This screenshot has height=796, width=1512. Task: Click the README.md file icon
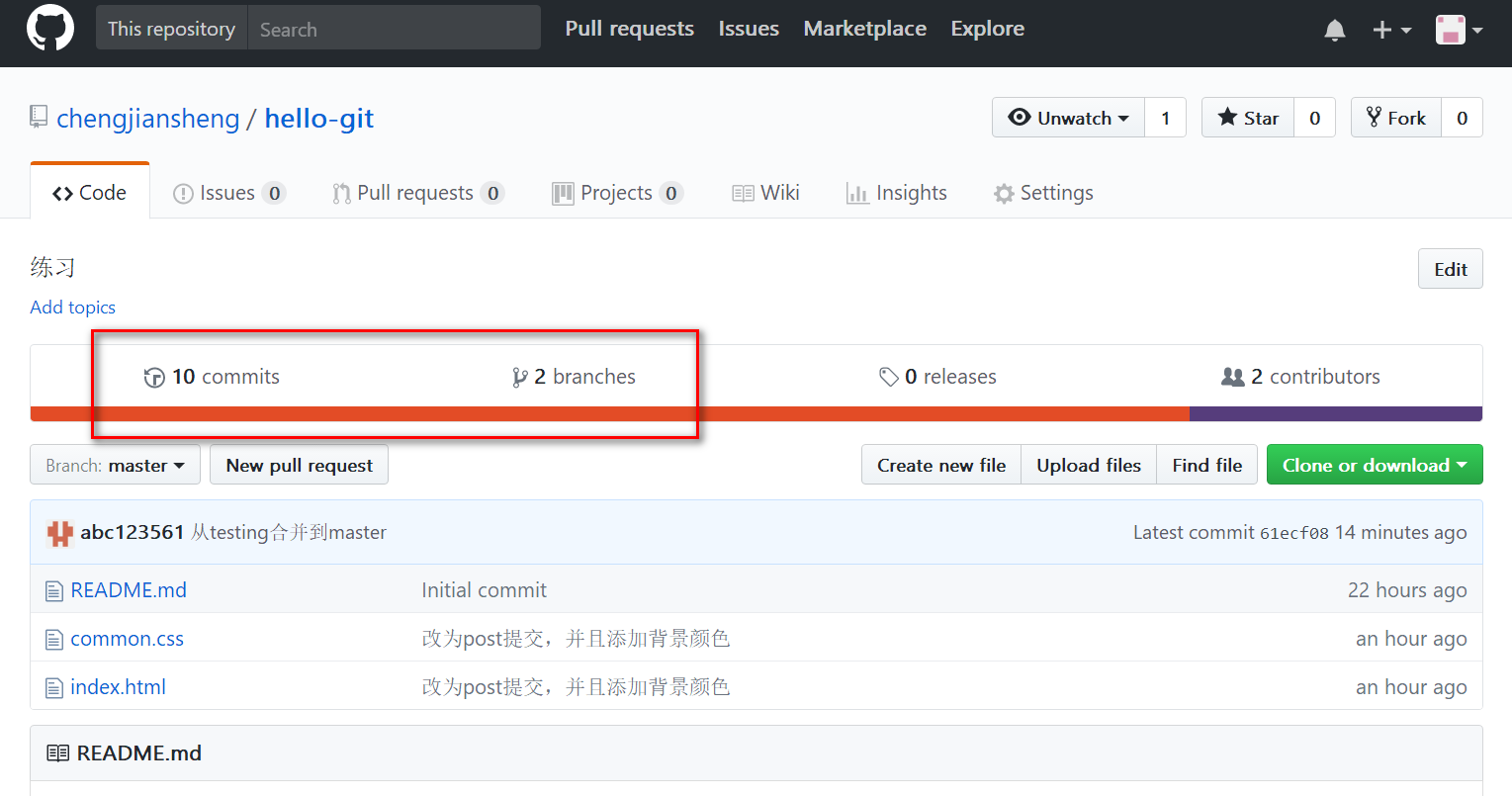pos(54,591)
